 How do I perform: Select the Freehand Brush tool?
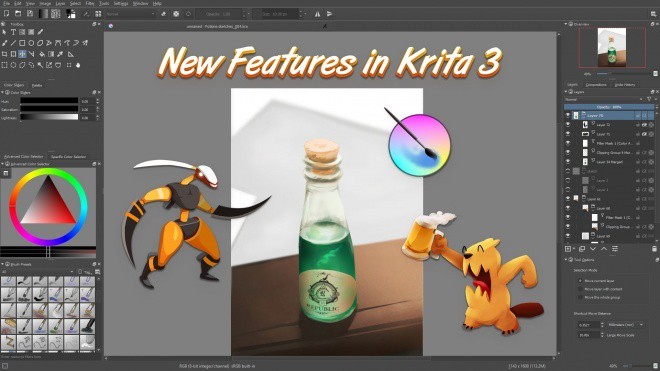tap(4, 43)
